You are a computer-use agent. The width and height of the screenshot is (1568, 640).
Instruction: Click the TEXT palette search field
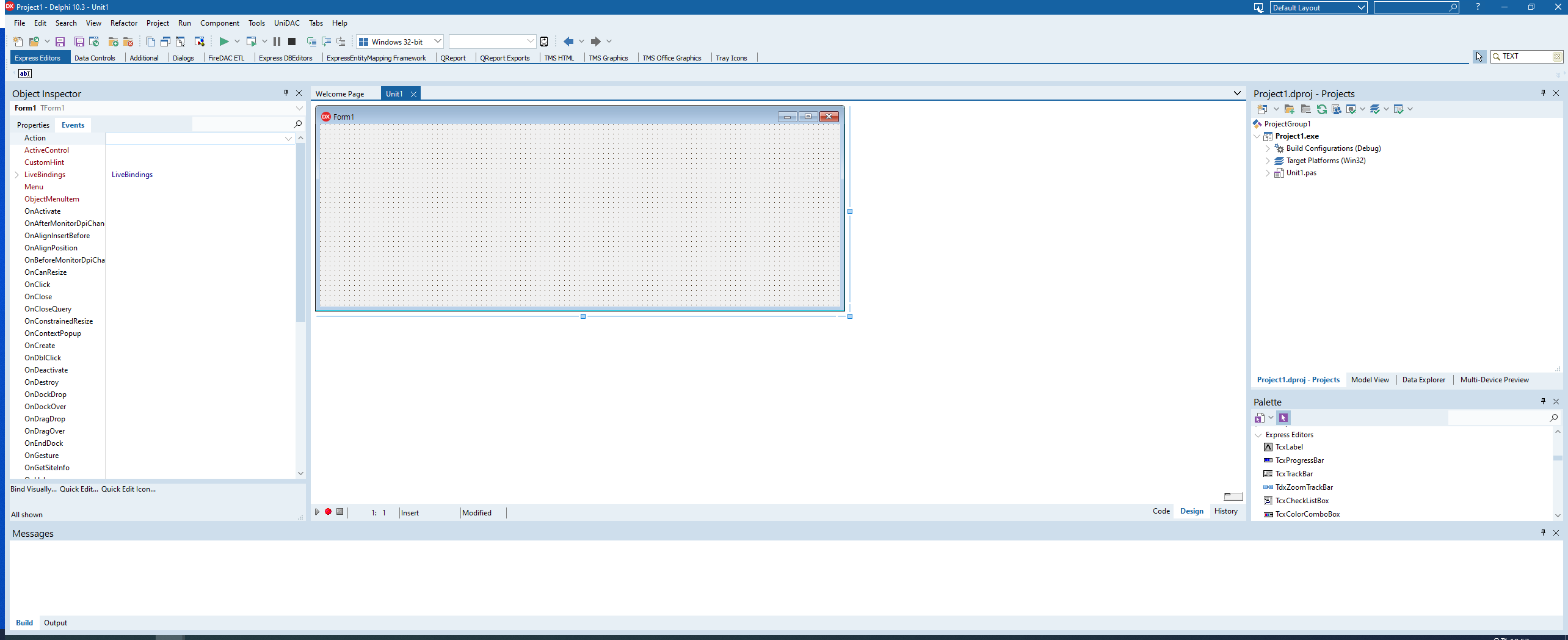point(1526,56)
